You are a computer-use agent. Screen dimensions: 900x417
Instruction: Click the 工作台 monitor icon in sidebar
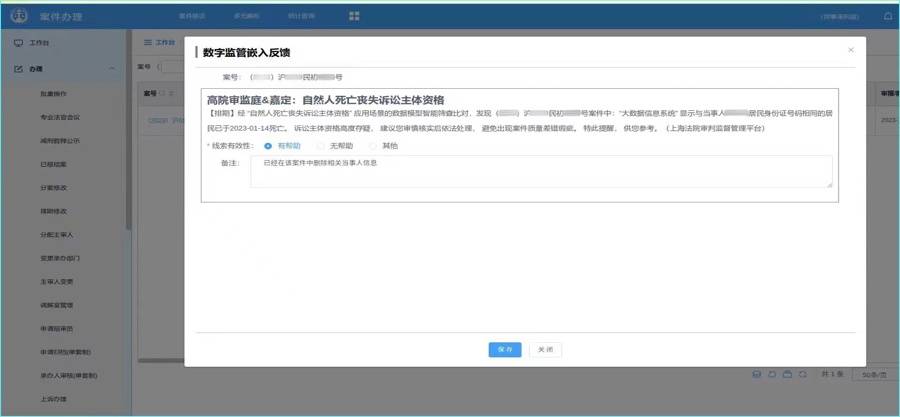18,44
